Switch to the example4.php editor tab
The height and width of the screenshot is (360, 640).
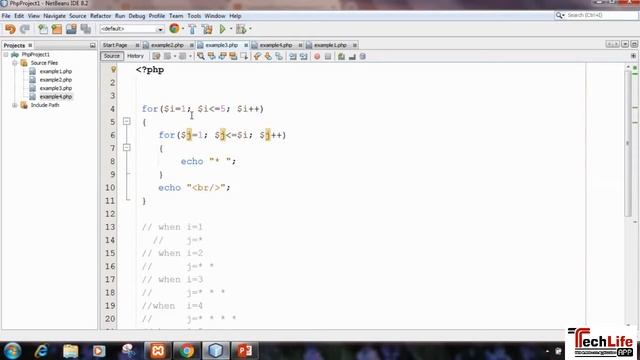276,45
